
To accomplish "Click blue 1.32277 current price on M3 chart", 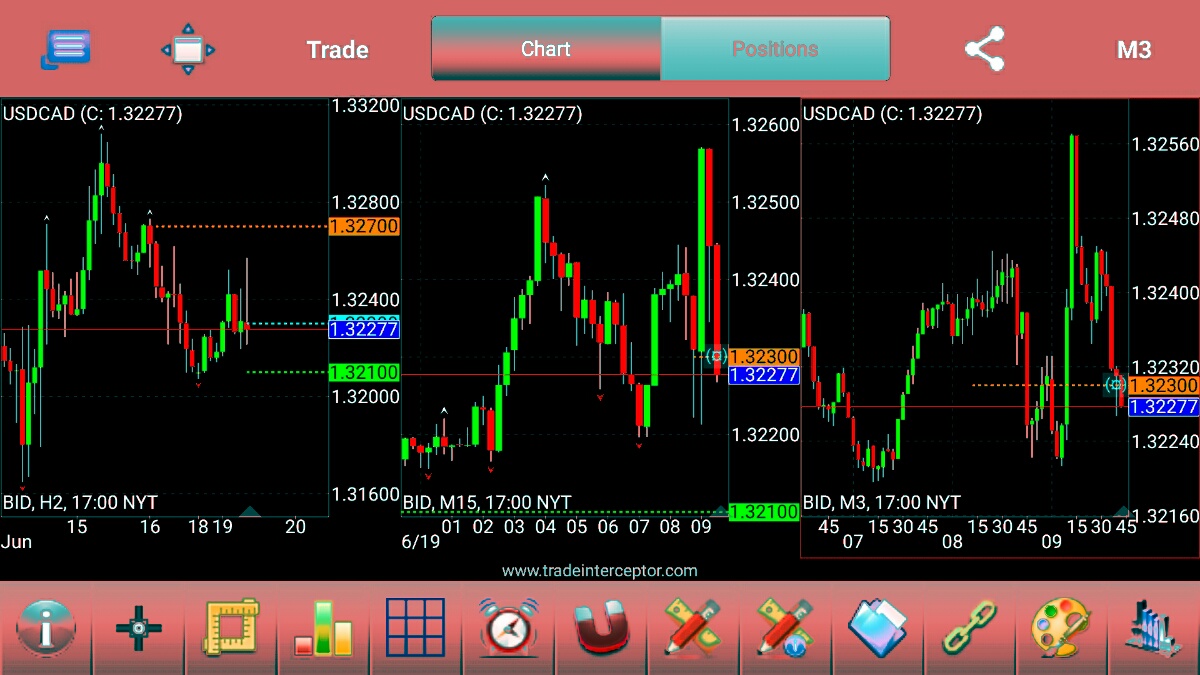I will click(1163, 407).
